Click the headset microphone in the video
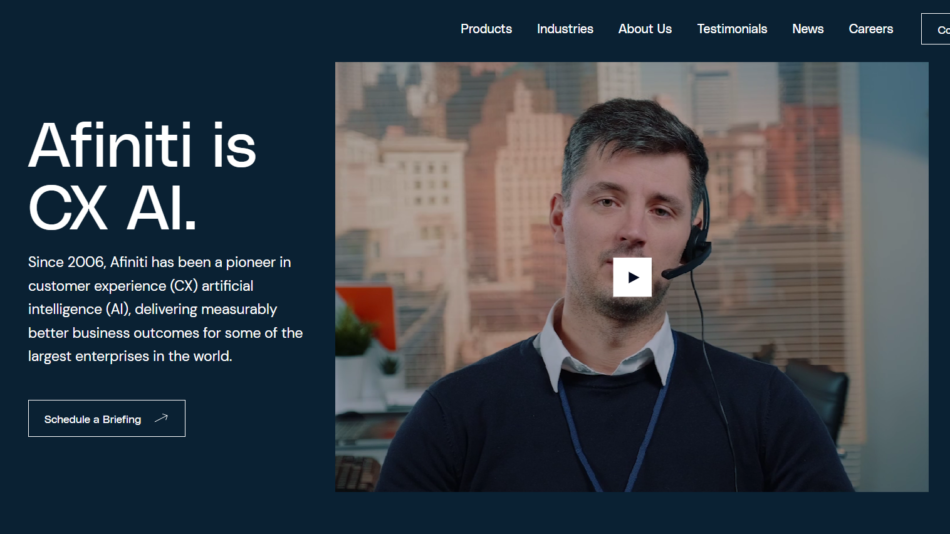950x534 pixels. point(682,266)
